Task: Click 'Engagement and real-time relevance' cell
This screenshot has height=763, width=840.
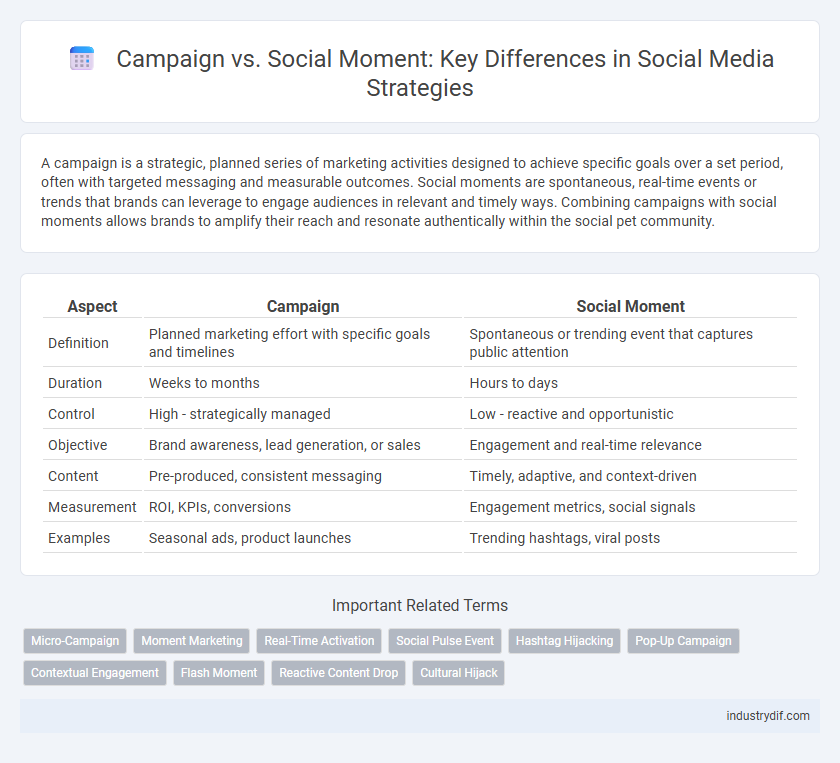Action: click(x=631, y=445)
